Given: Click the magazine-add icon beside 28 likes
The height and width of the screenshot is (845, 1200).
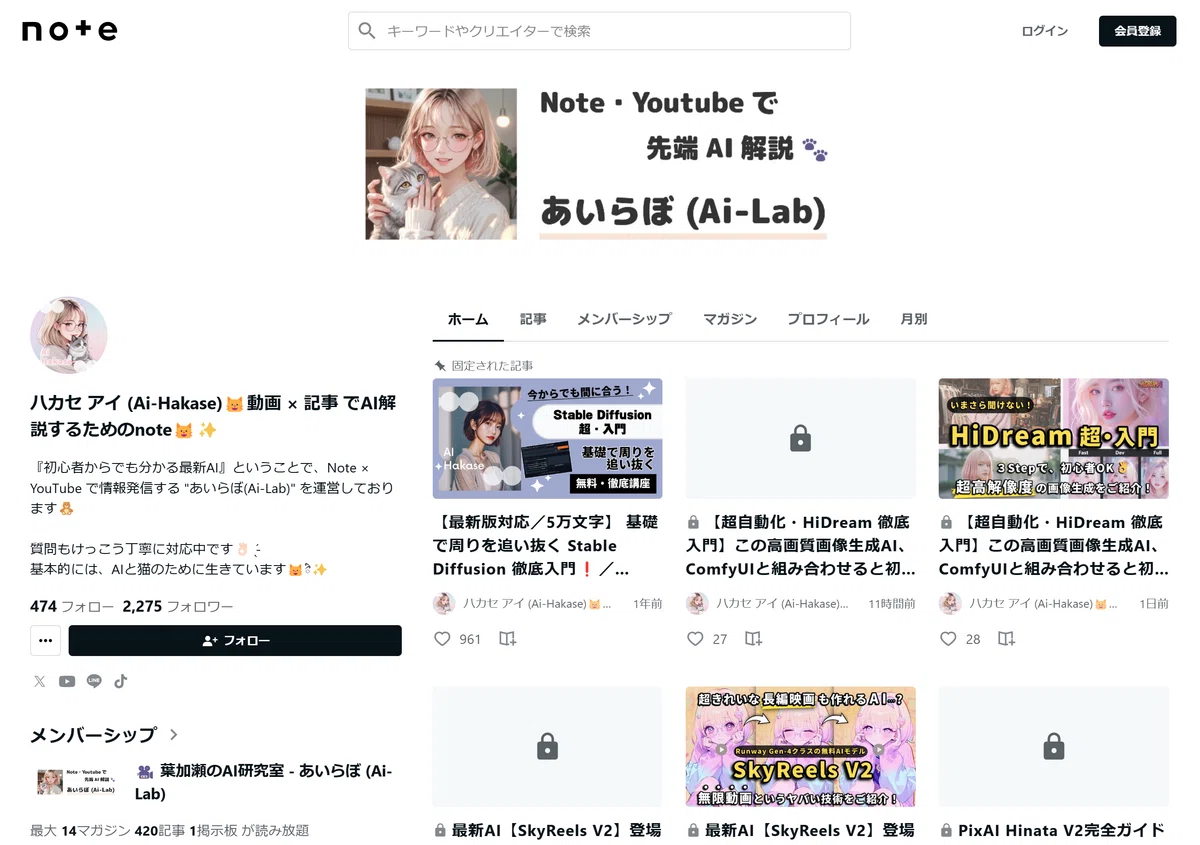Looking at the screenshot, I should click(x=1007, y=639).
